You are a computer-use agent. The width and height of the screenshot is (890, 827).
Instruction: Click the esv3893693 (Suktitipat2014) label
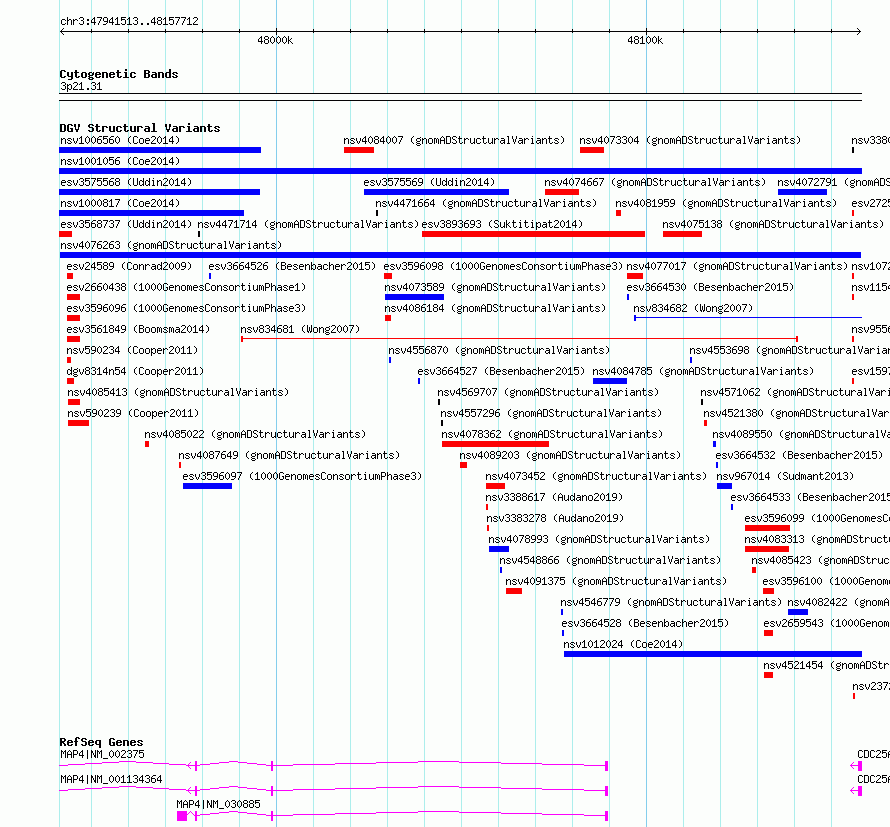pyautogui.click(x=502, y=224)
